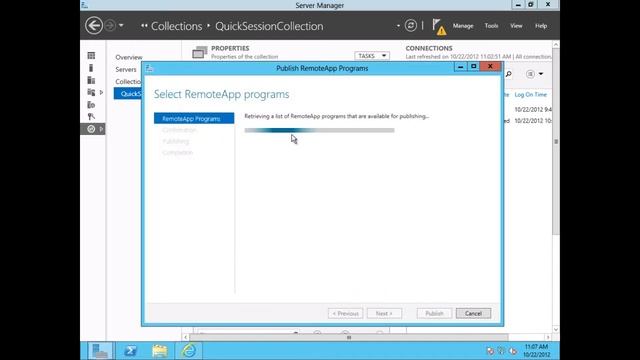The height and width of the screenshot is (360, 640).
Task: Click the network tray icon
Action: click(x=501, y=351)
